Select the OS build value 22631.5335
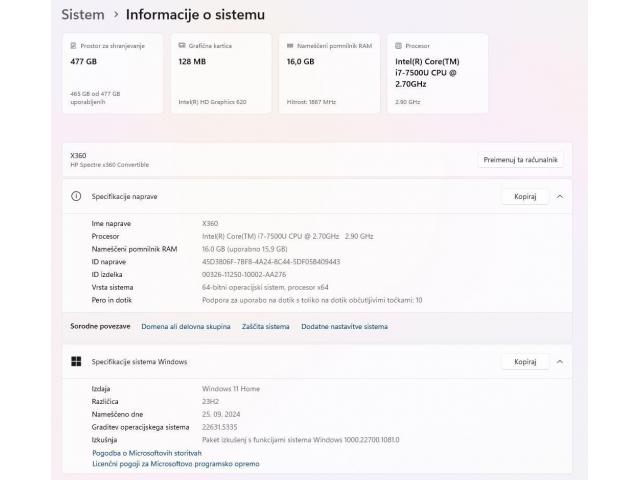The height and width of the screenshot is (480, 640). [220, 427]
